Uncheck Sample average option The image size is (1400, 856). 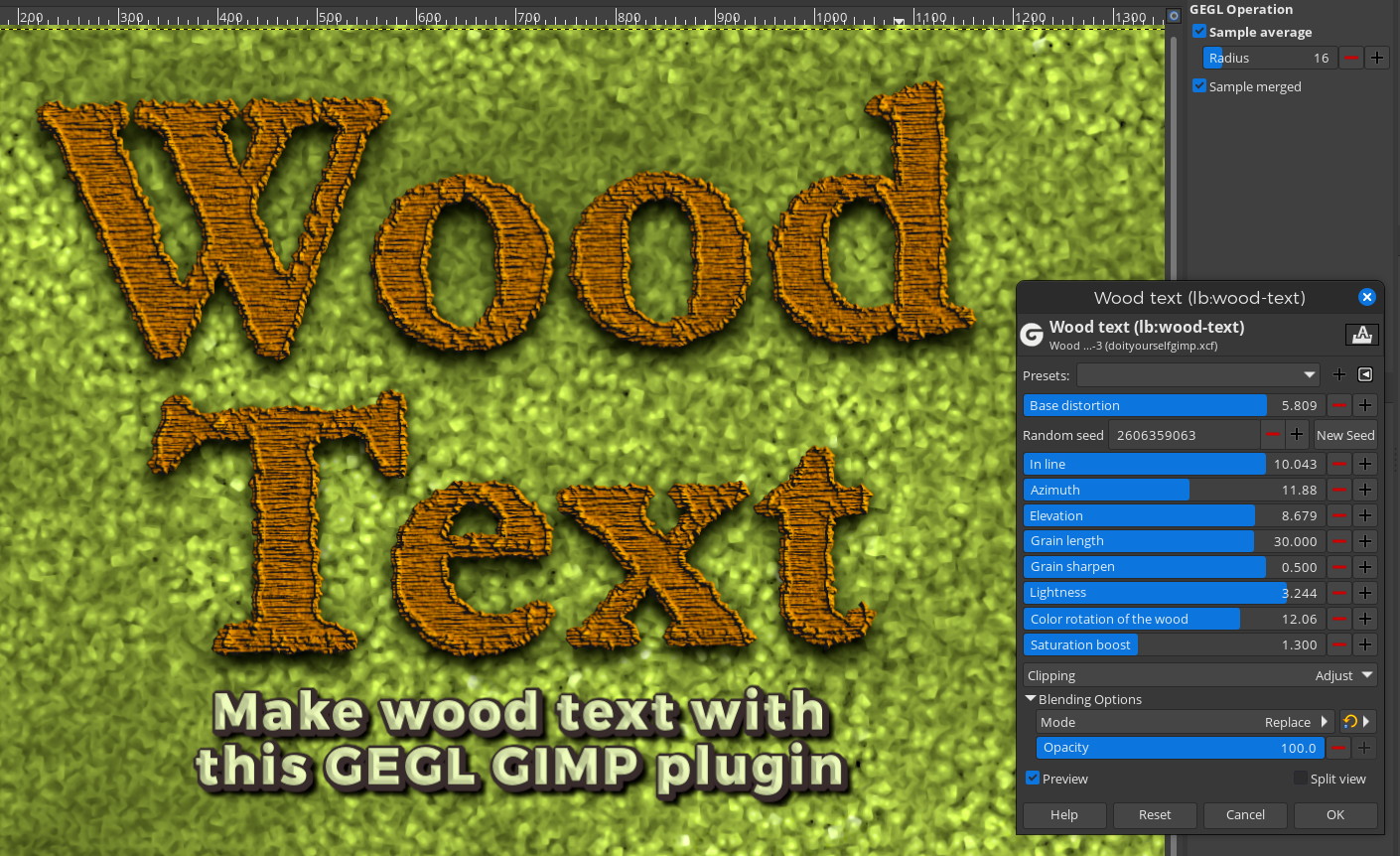[x=1199, y=32]
